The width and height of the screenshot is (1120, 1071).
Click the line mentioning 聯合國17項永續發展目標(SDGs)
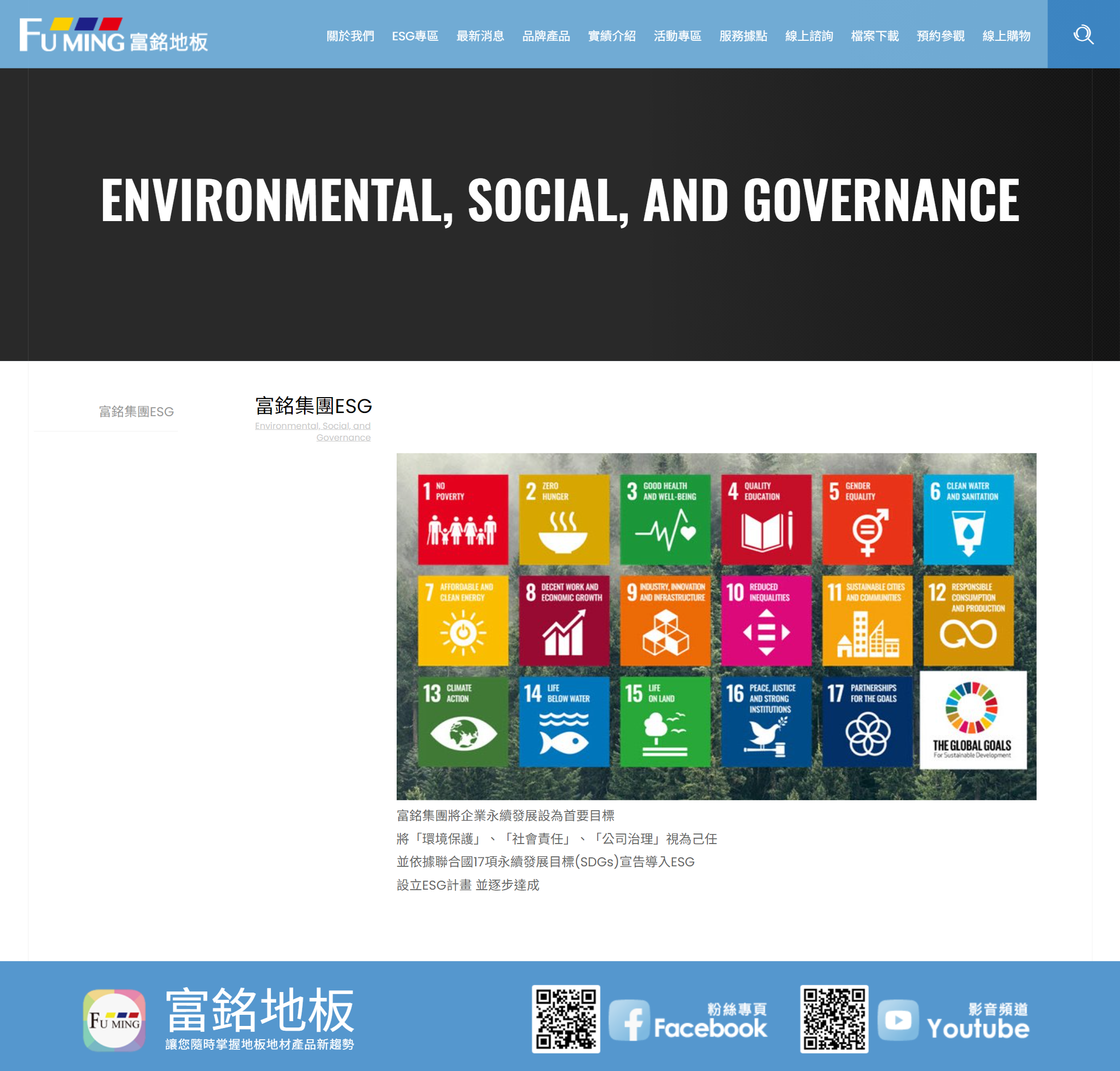tap(546, 862)
